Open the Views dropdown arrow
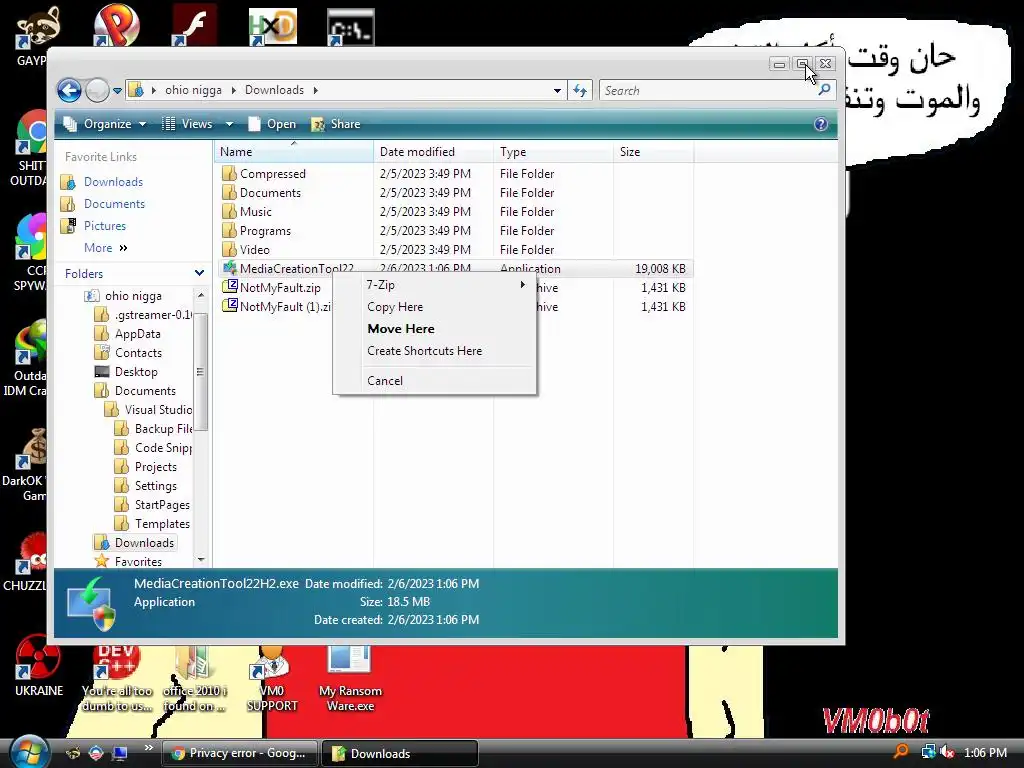This screenshot has width=1024, height=768. [229, 124]
